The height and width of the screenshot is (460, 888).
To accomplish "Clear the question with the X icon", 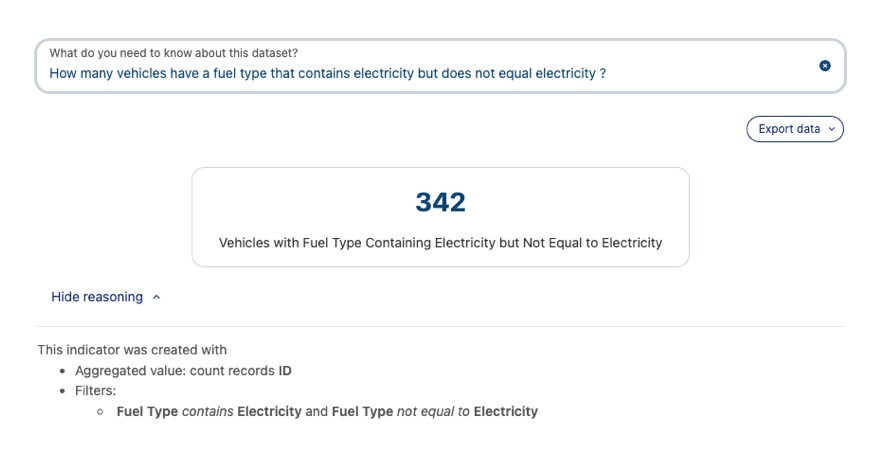I will tap(825, 66).
